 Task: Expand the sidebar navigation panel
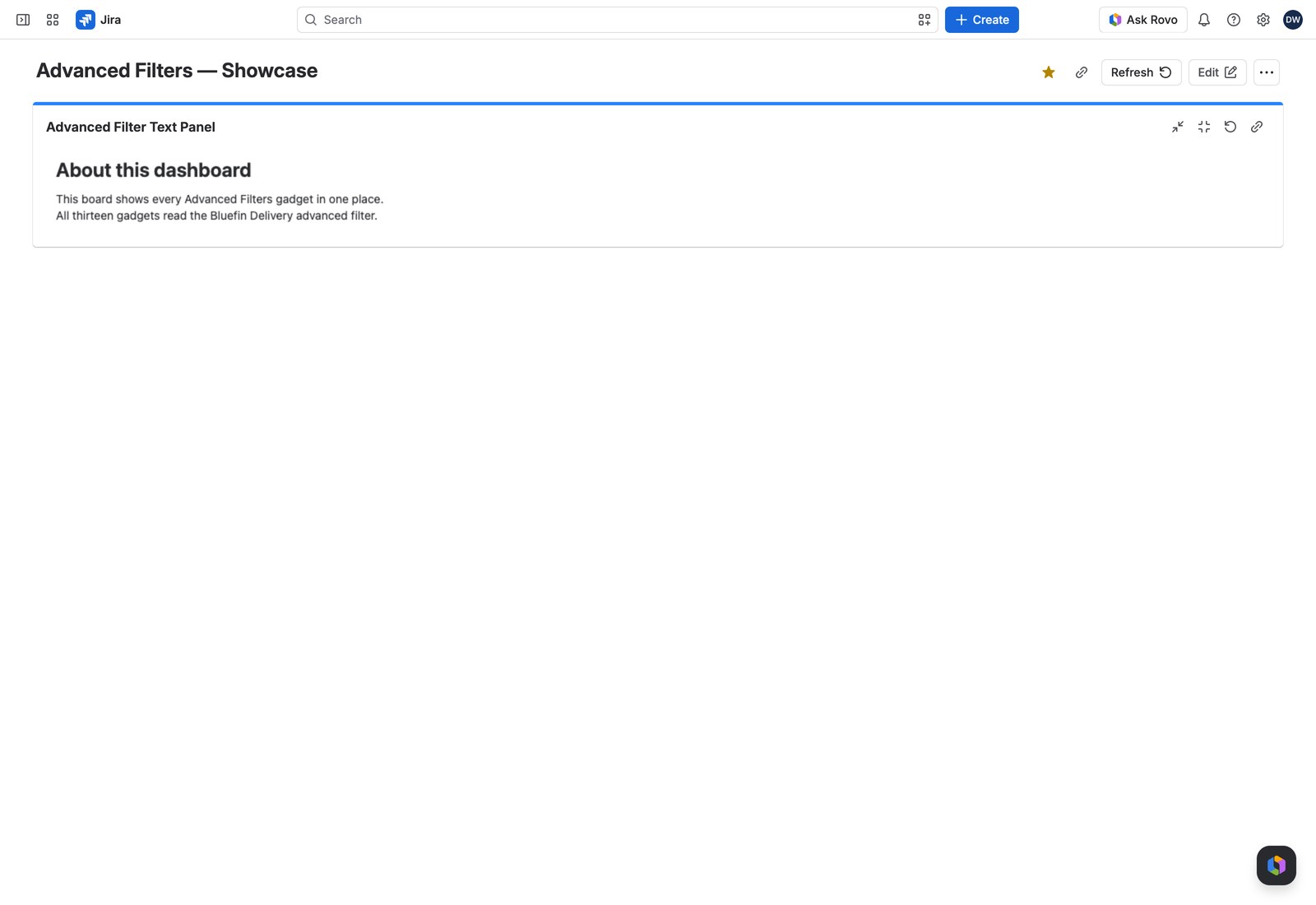point(23,20)
